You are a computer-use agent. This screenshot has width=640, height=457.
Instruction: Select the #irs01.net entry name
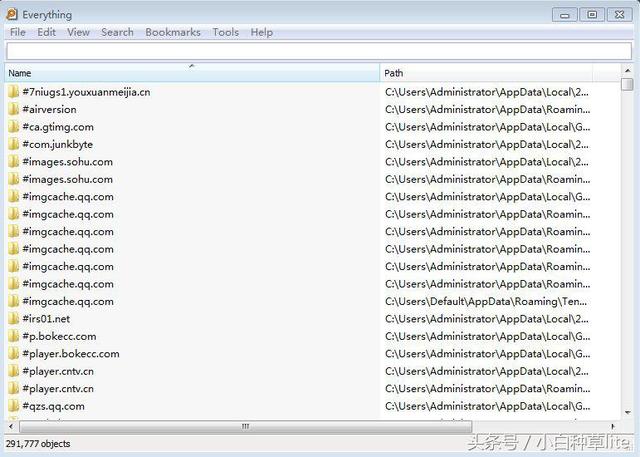(x=46, y=319)
